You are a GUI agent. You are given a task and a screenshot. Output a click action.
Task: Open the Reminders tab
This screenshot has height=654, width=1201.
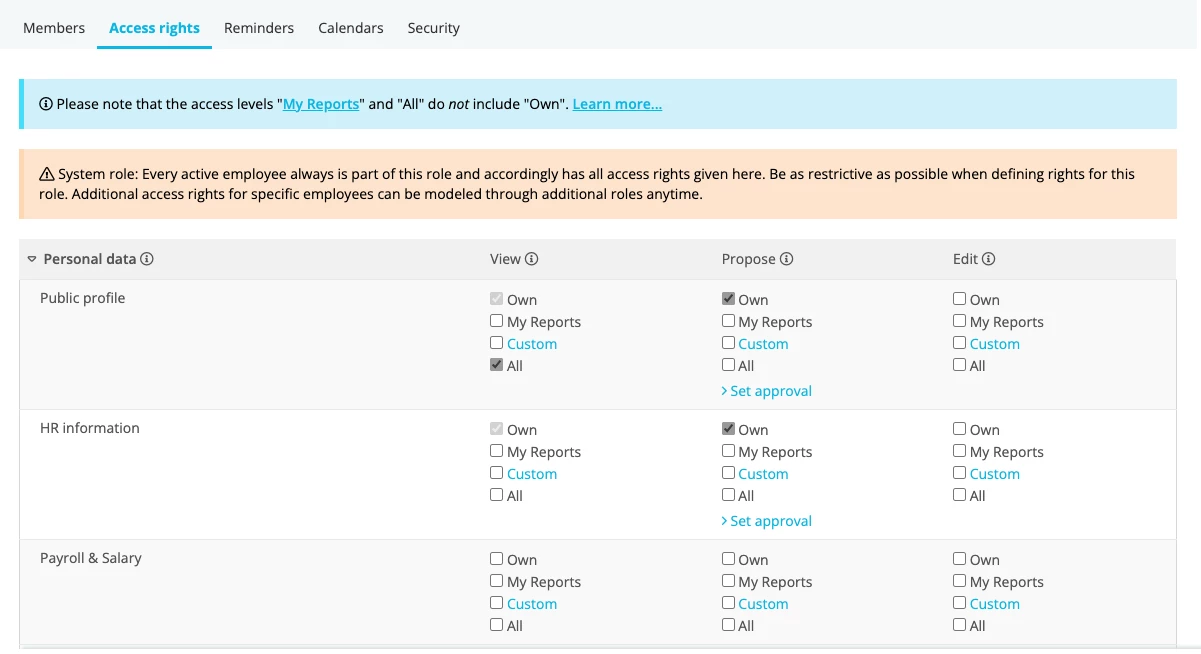[x=259, y=28]
